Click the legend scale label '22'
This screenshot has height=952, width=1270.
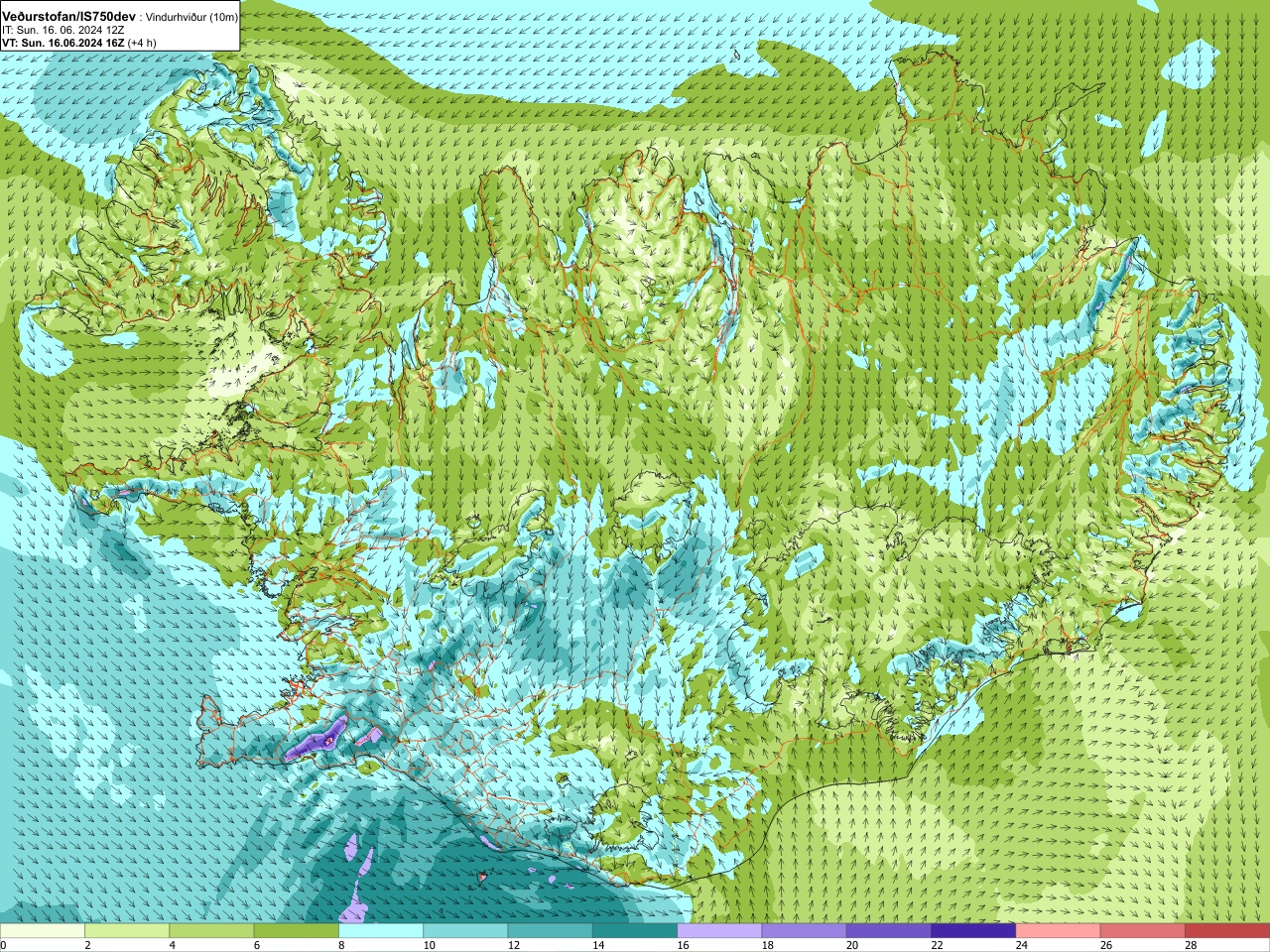(x=937, y=945)
